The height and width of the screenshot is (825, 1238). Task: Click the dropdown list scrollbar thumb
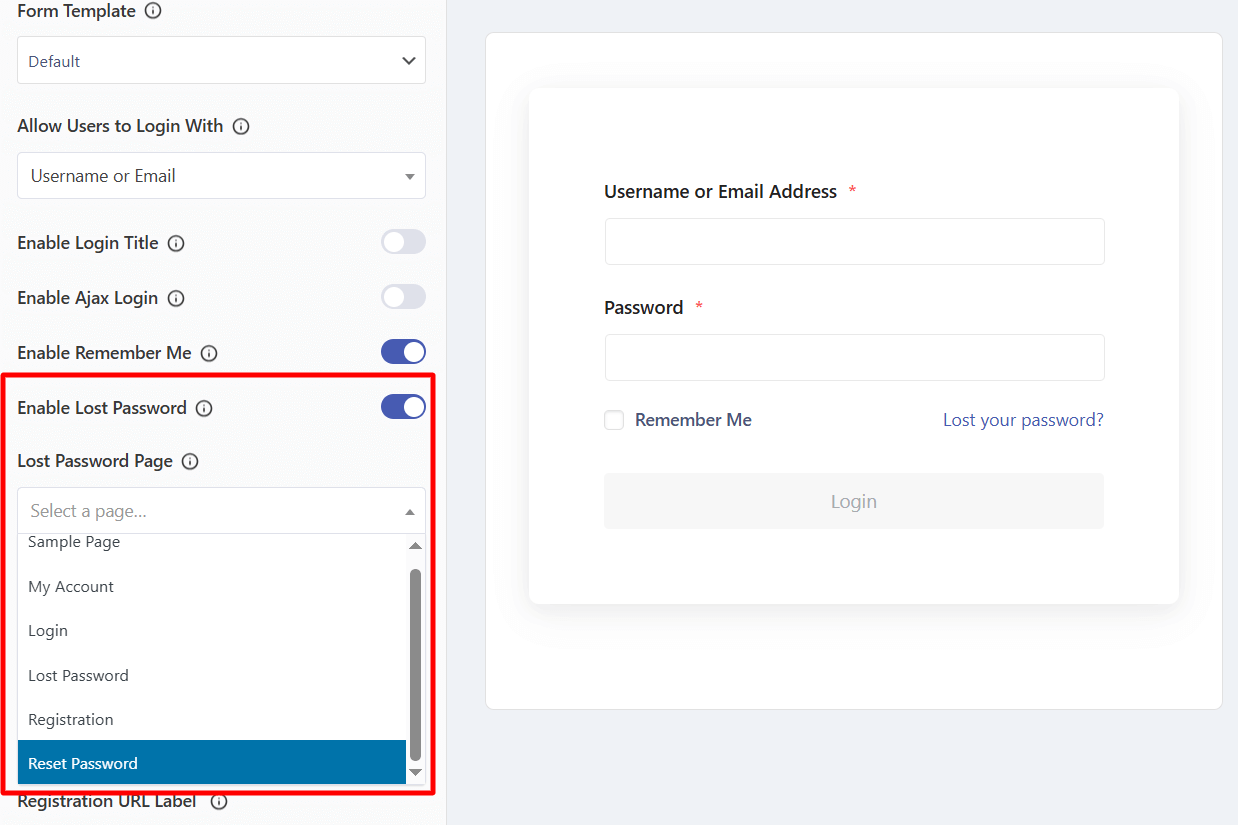pos(416,665)
